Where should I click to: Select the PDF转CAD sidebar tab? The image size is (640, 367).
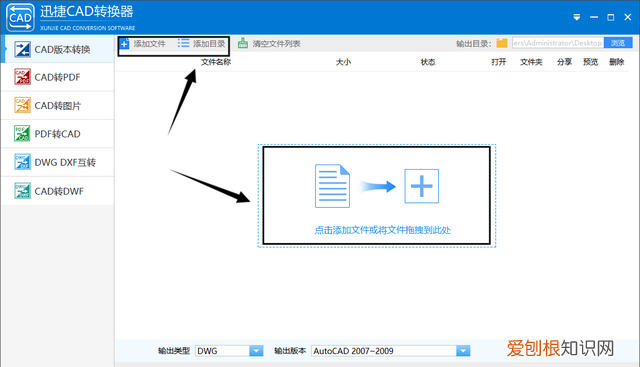pyautogui.click(x=58, y=134)
